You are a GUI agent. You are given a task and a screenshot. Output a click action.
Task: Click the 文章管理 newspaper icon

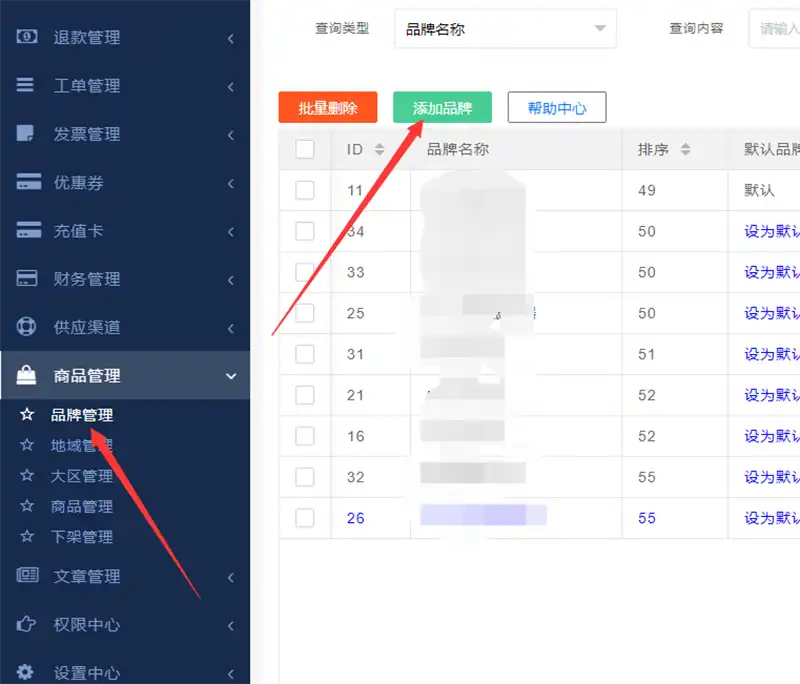click(28, 575)
